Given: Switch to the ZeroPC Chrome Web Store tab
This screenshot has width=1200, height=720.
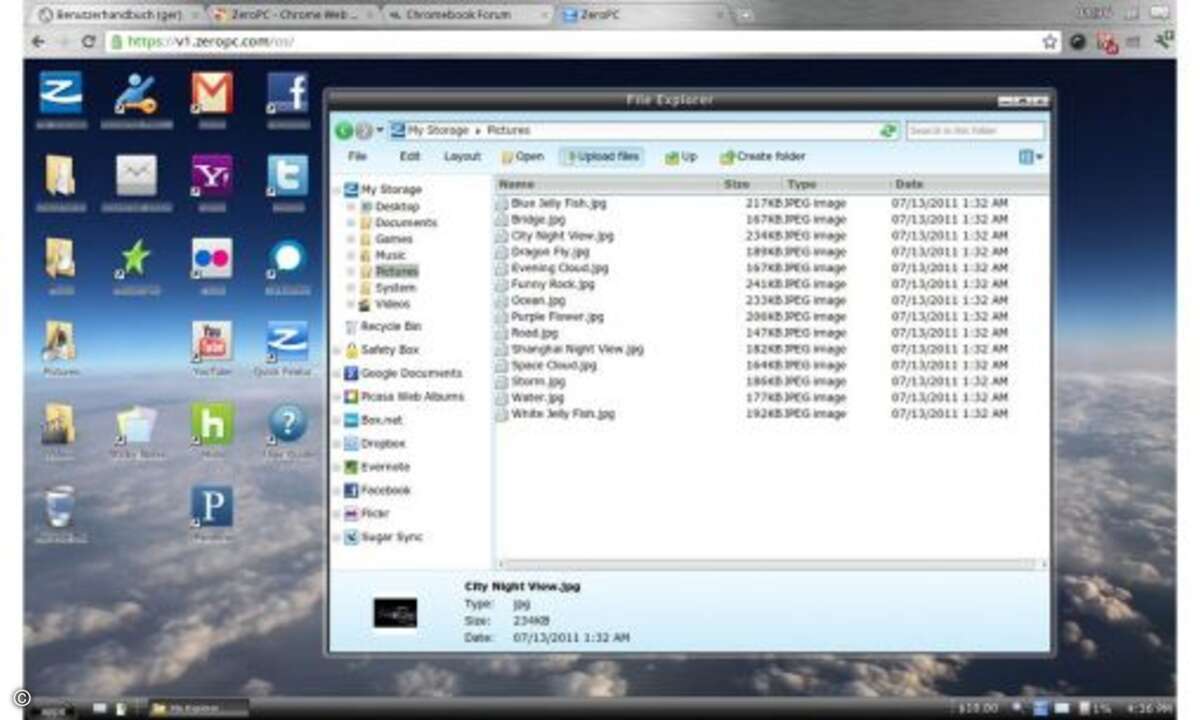Looking at the screenshot, I should pyautogui.click(x=292, y=15).
